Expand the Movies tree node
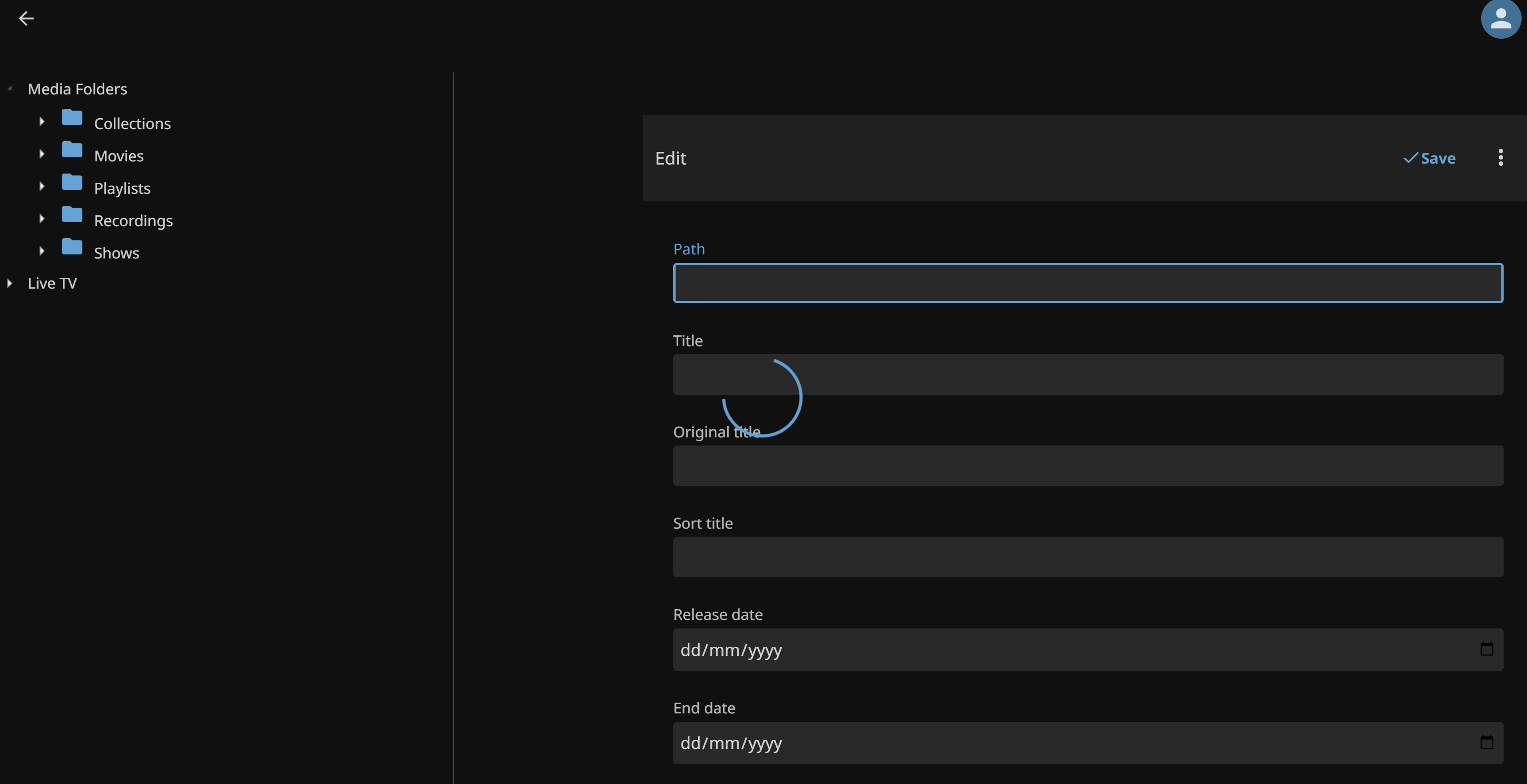The image size is (1527, 784). coord(41,154)
